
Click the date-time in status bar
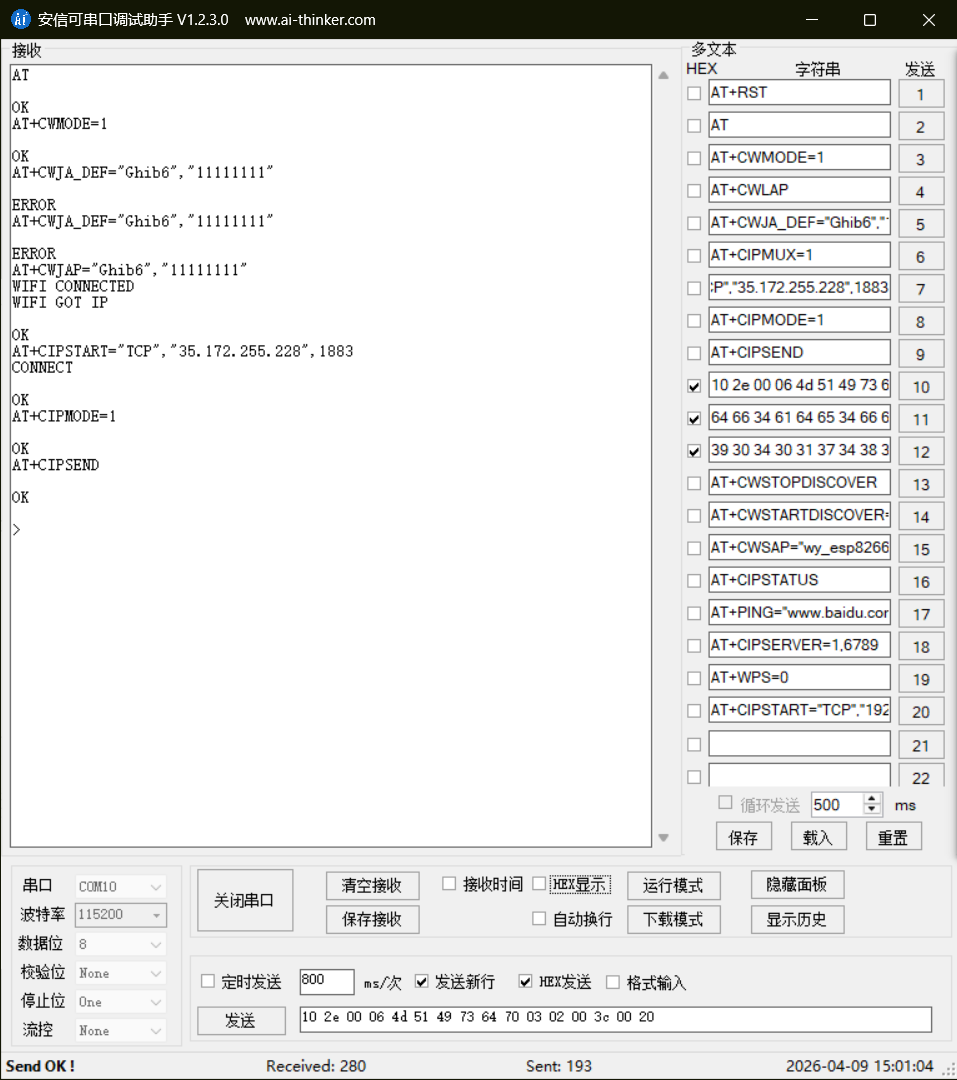point(860,1066)
